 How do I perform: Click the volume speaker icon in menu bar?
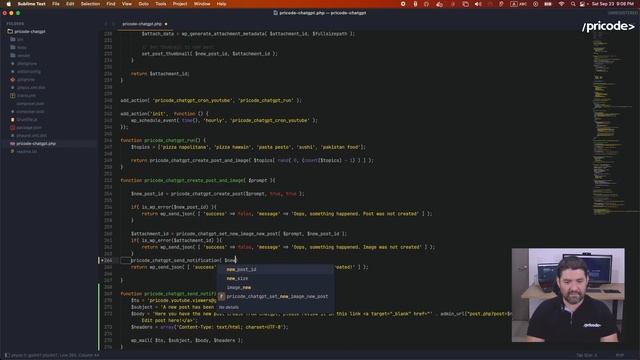(x=478, y=4)
